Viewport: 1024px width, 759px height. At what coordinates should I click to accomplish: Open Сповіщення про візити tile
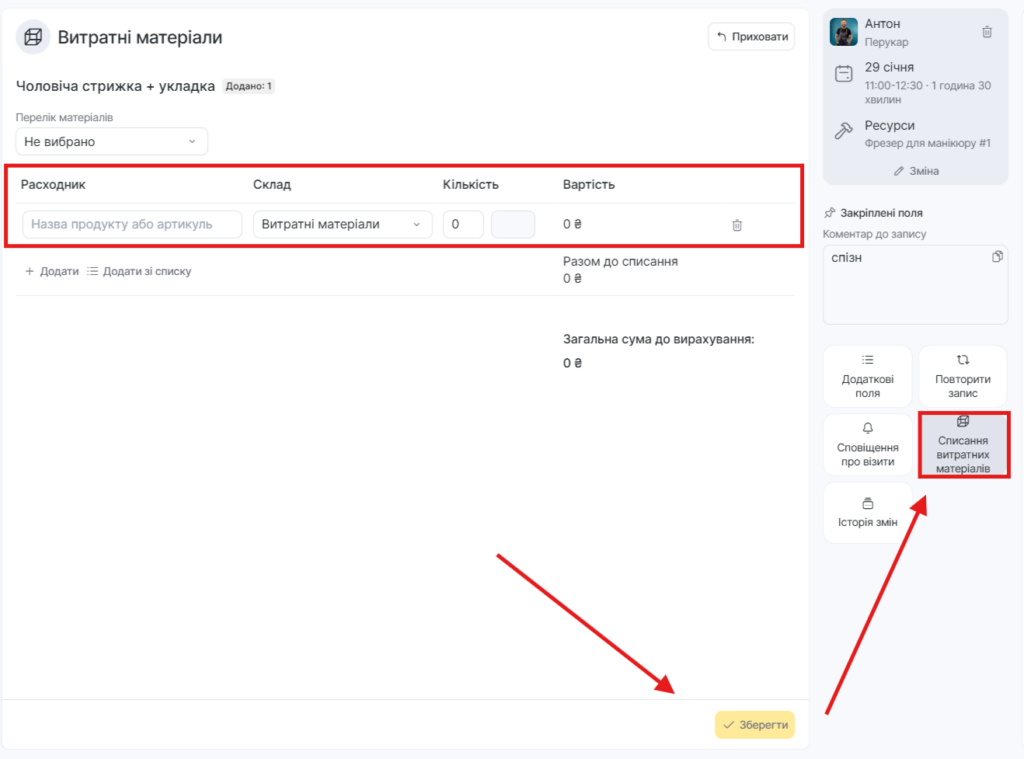867,445
